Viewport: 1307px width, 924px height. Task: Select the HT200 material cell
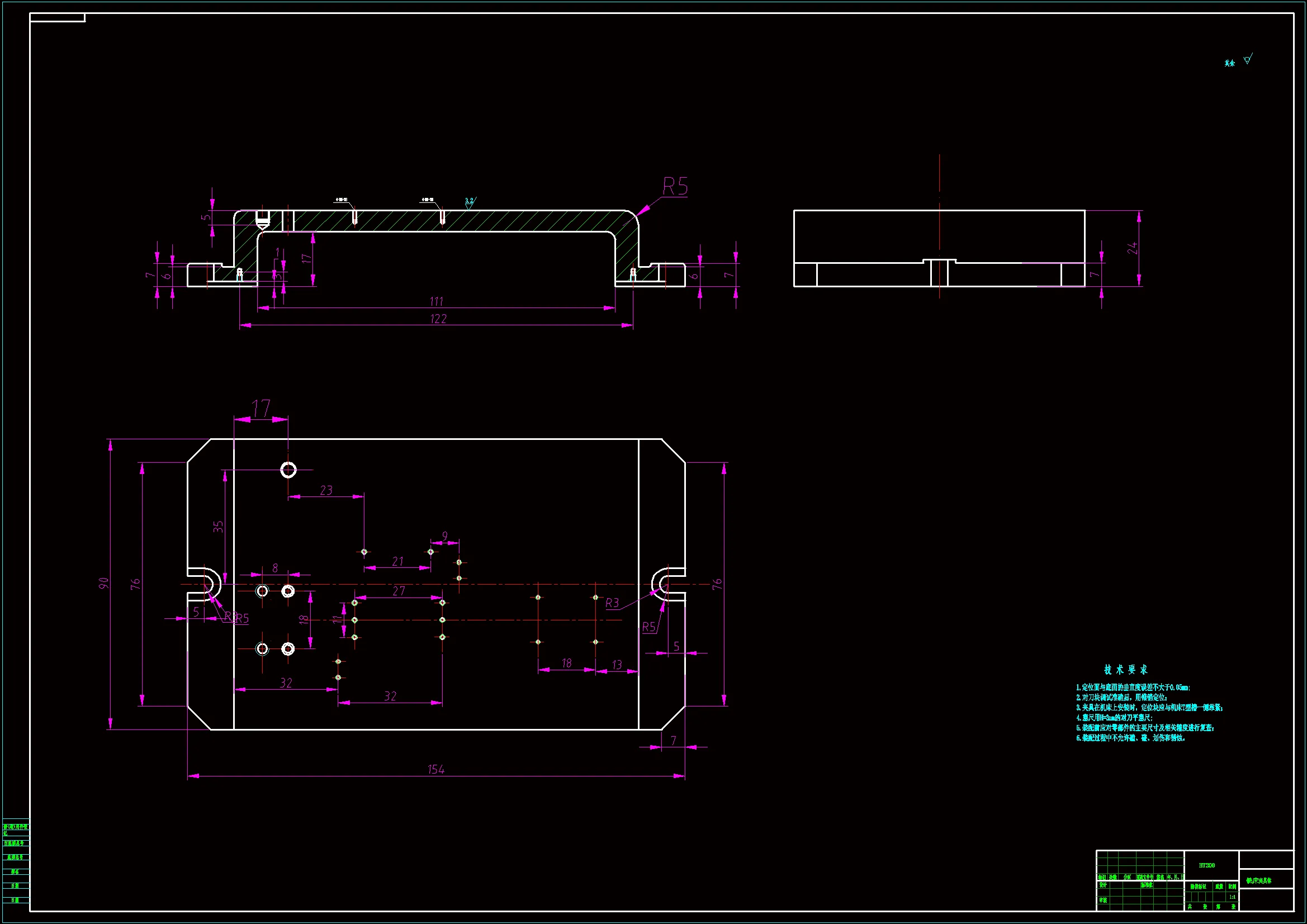[x=1206, y=865]
